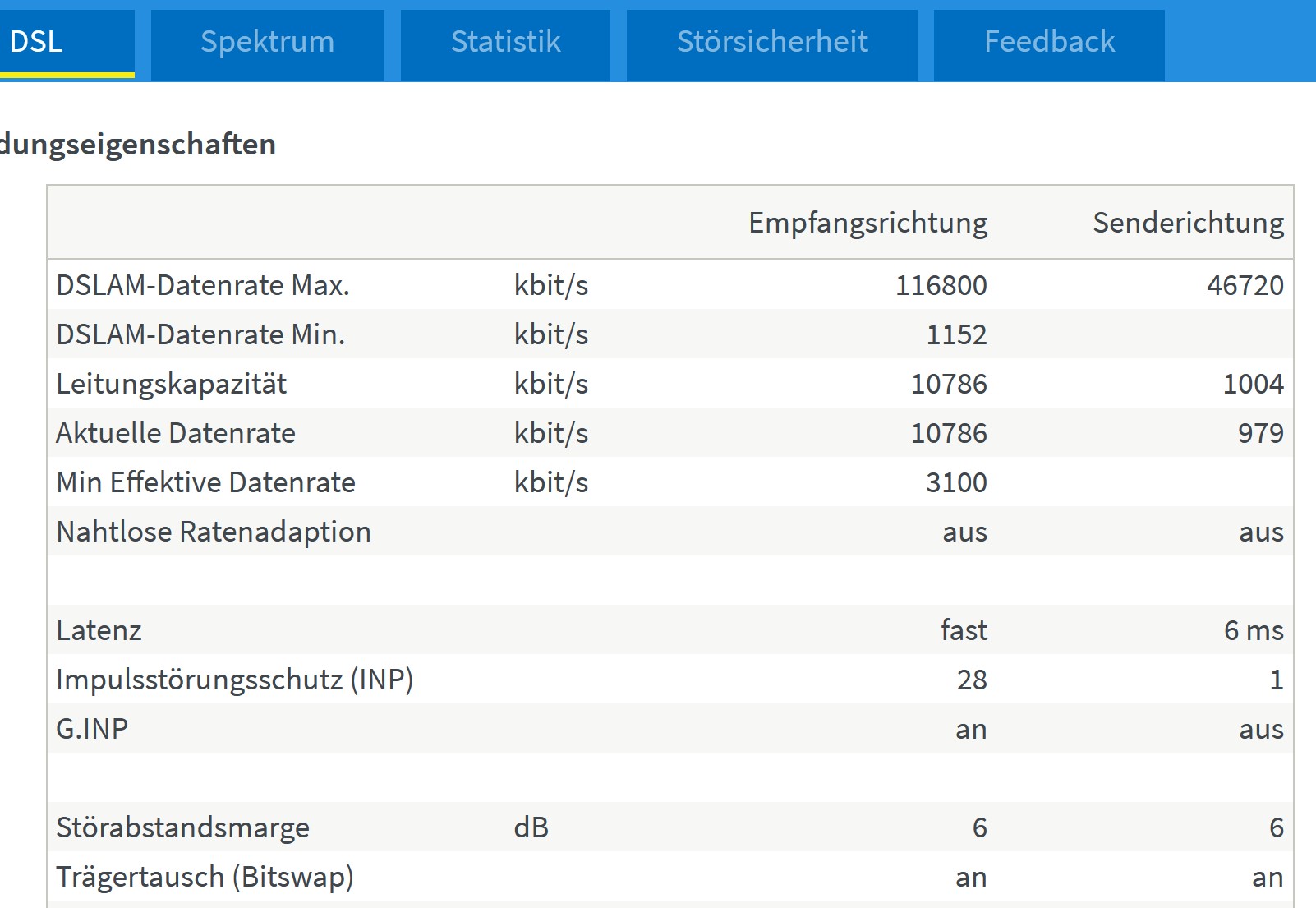
Task: Click the Empfangsrichtung column header
Action: [x=868, y=223]
